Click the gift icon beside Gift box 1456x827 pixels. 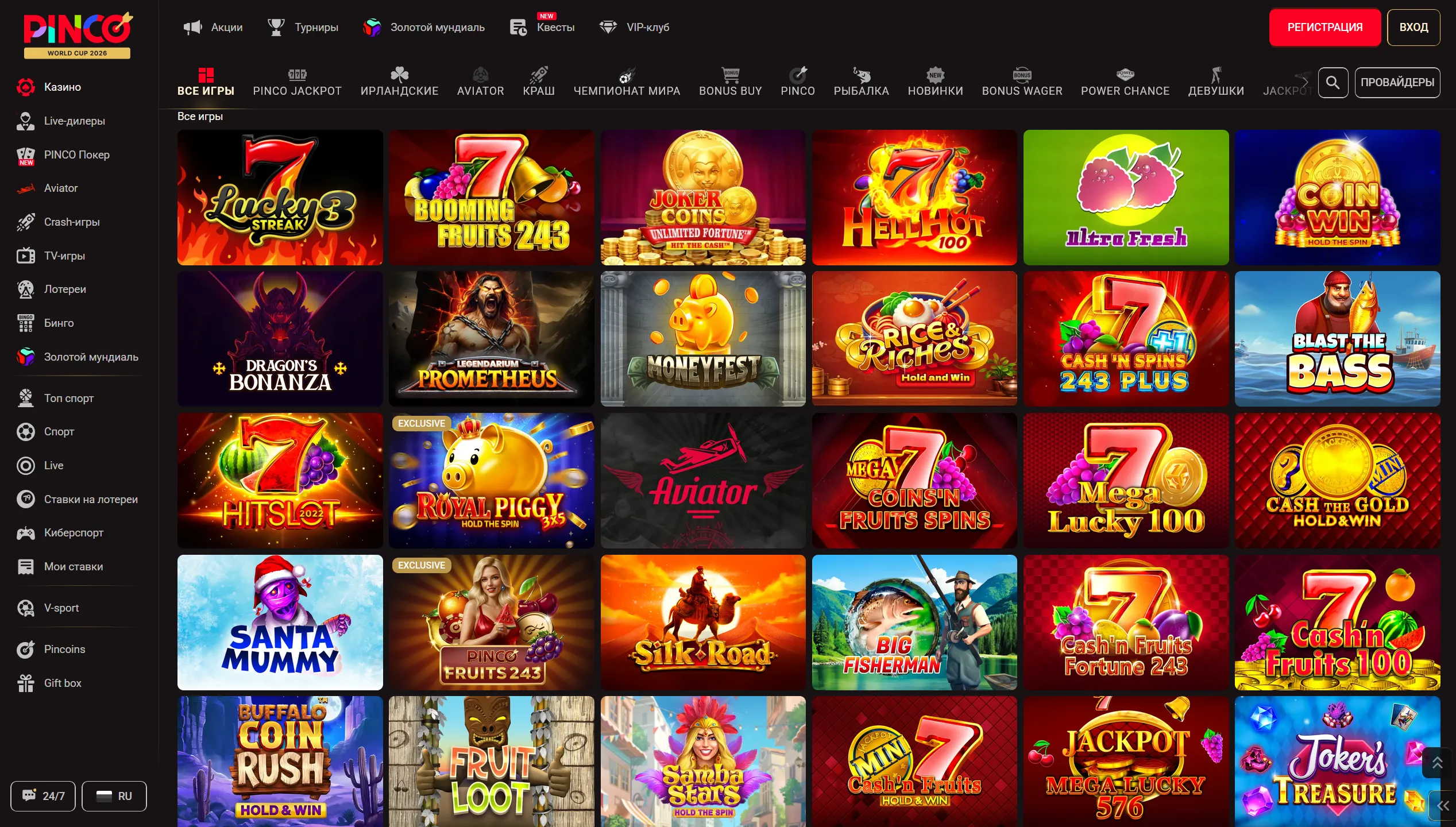[x=25, y=683]
